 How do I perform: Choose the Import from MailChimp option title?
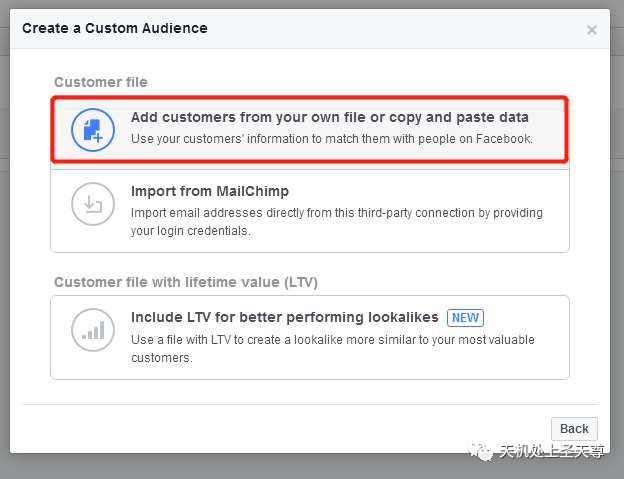210,191
